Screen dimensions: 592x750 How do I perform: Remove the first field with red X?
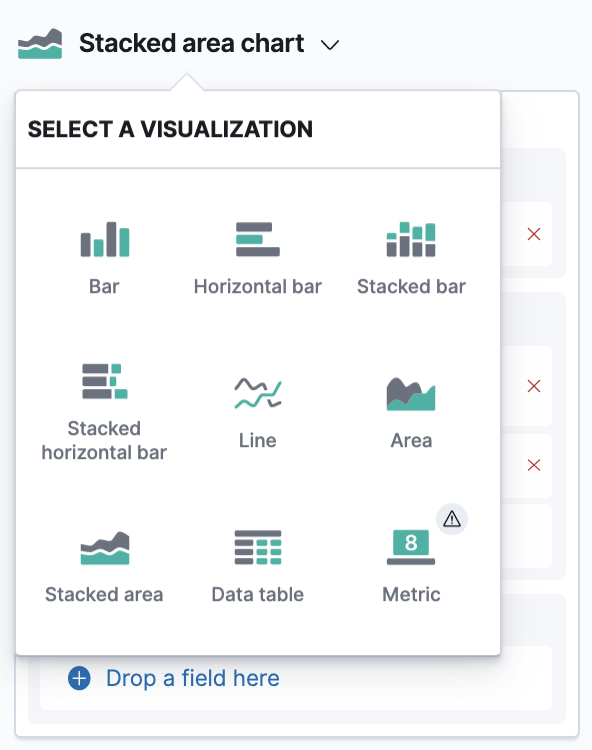[534, 234]
